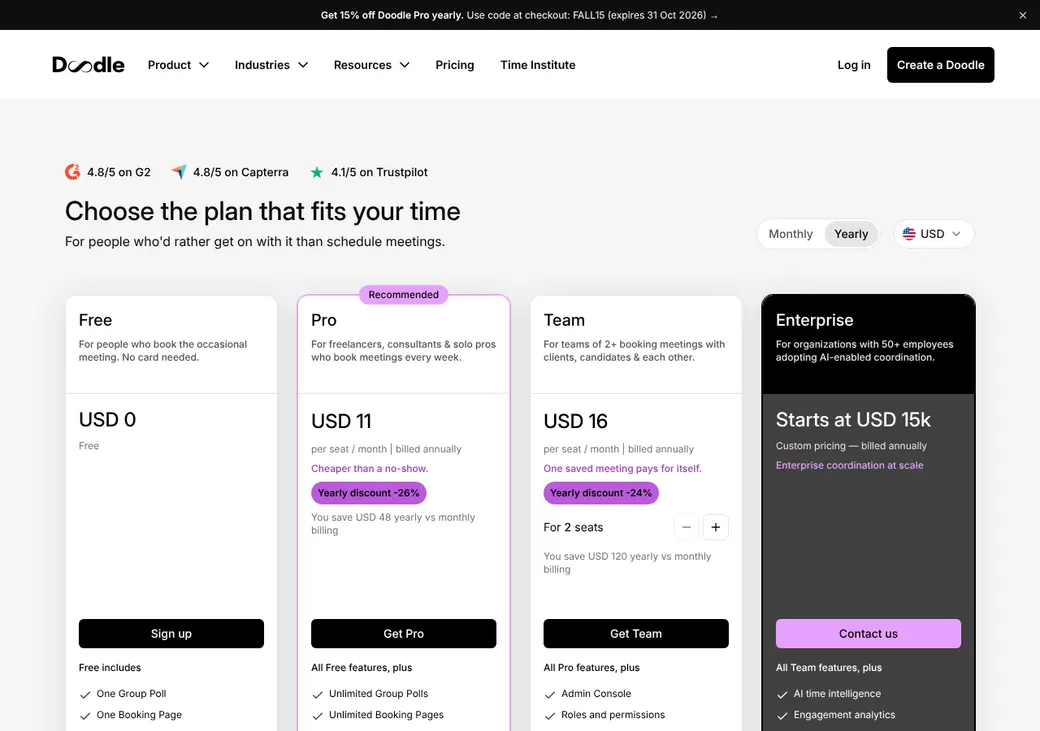The width and height of the screenshot is (1040, 731).
Task: Click 'All Free features, plus' label
Action: pyautogui.click(x=361, y=667)
